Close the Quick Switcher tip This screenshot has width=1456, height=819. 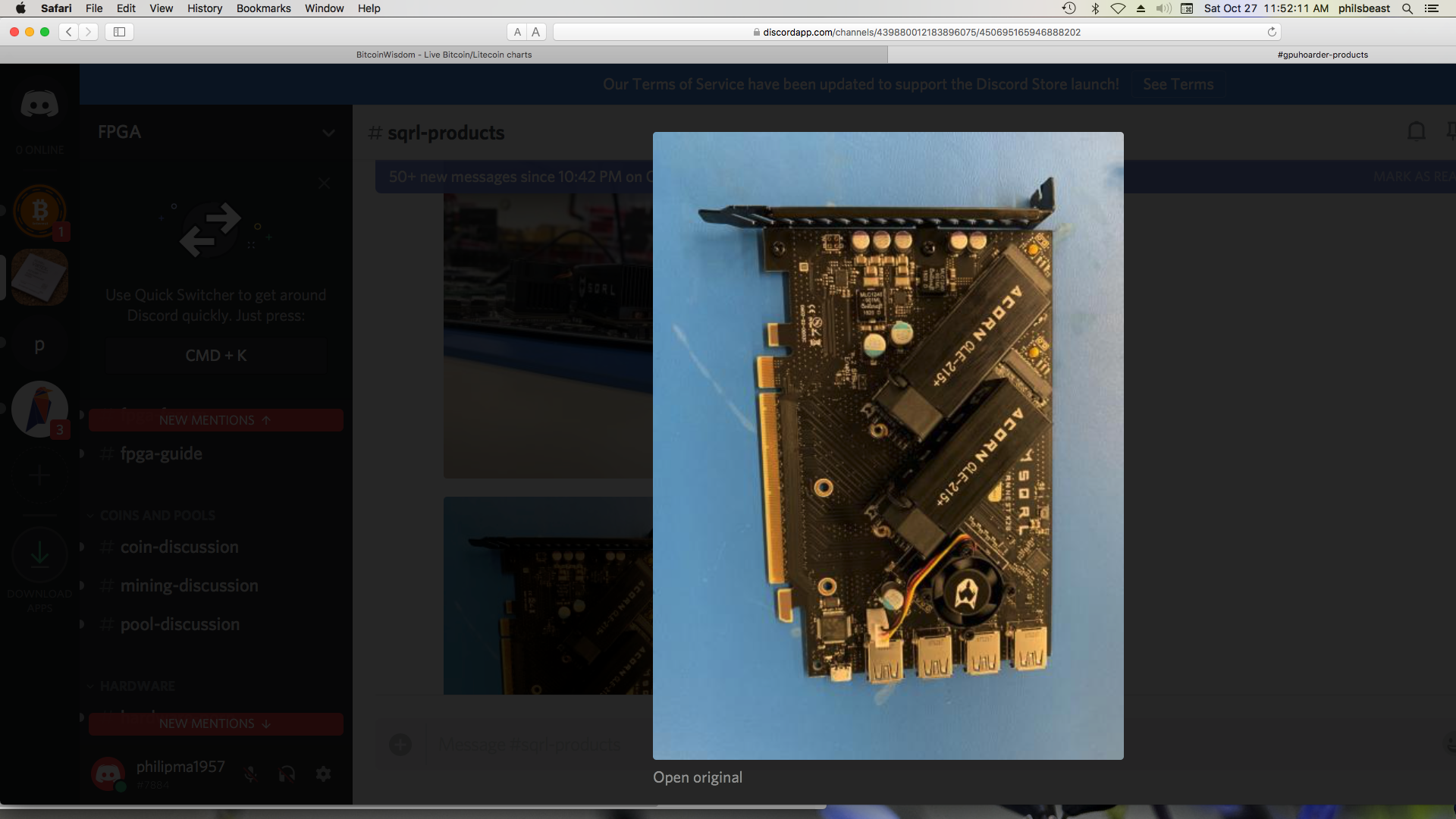[325, 183]
